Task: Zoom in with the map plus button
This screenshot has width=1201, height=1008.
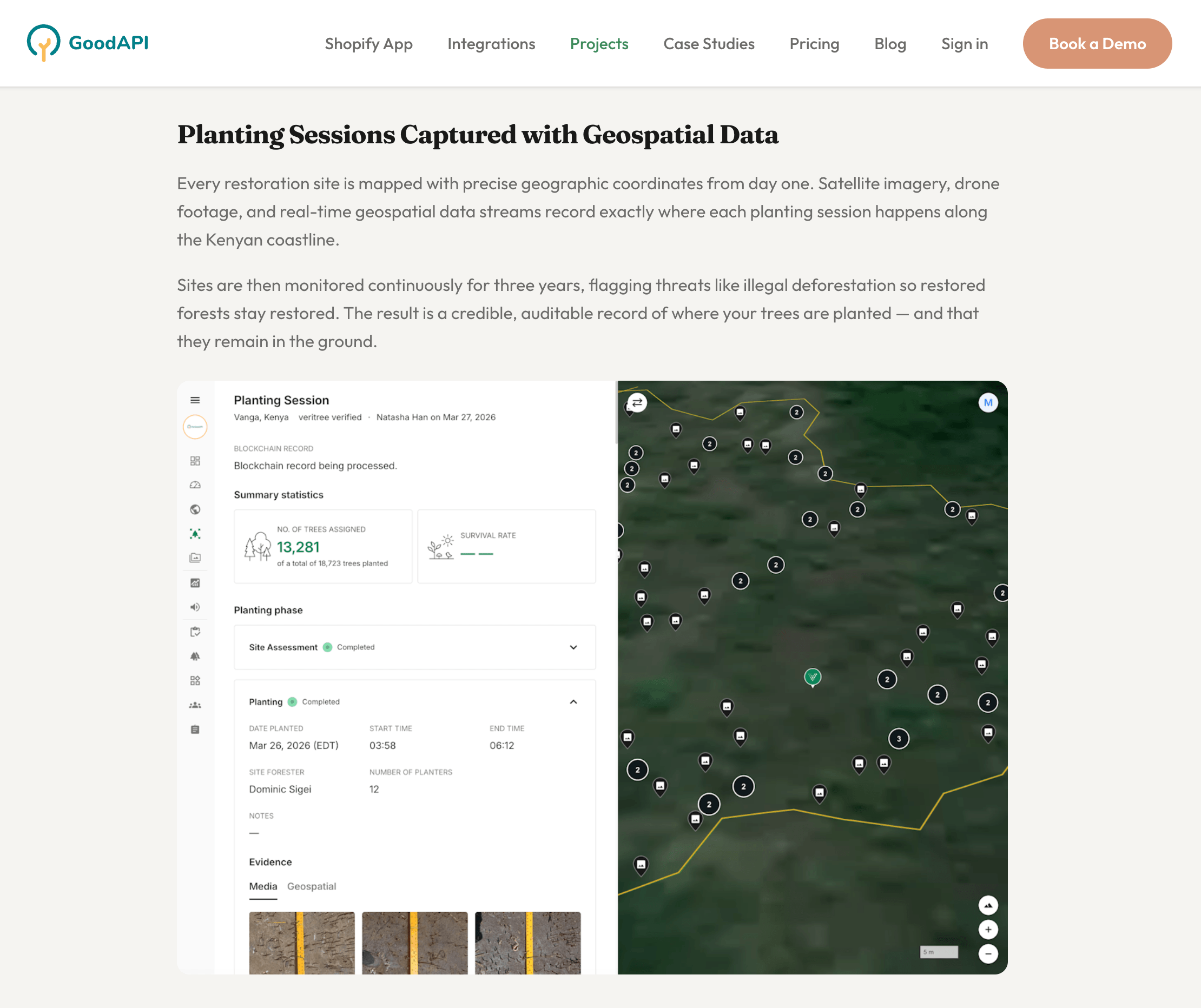Action: tap(988, 929)
